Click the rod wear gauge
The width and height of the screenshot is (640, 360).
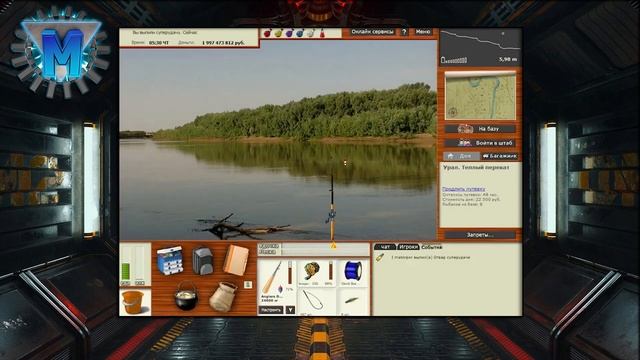click(290, 273)
